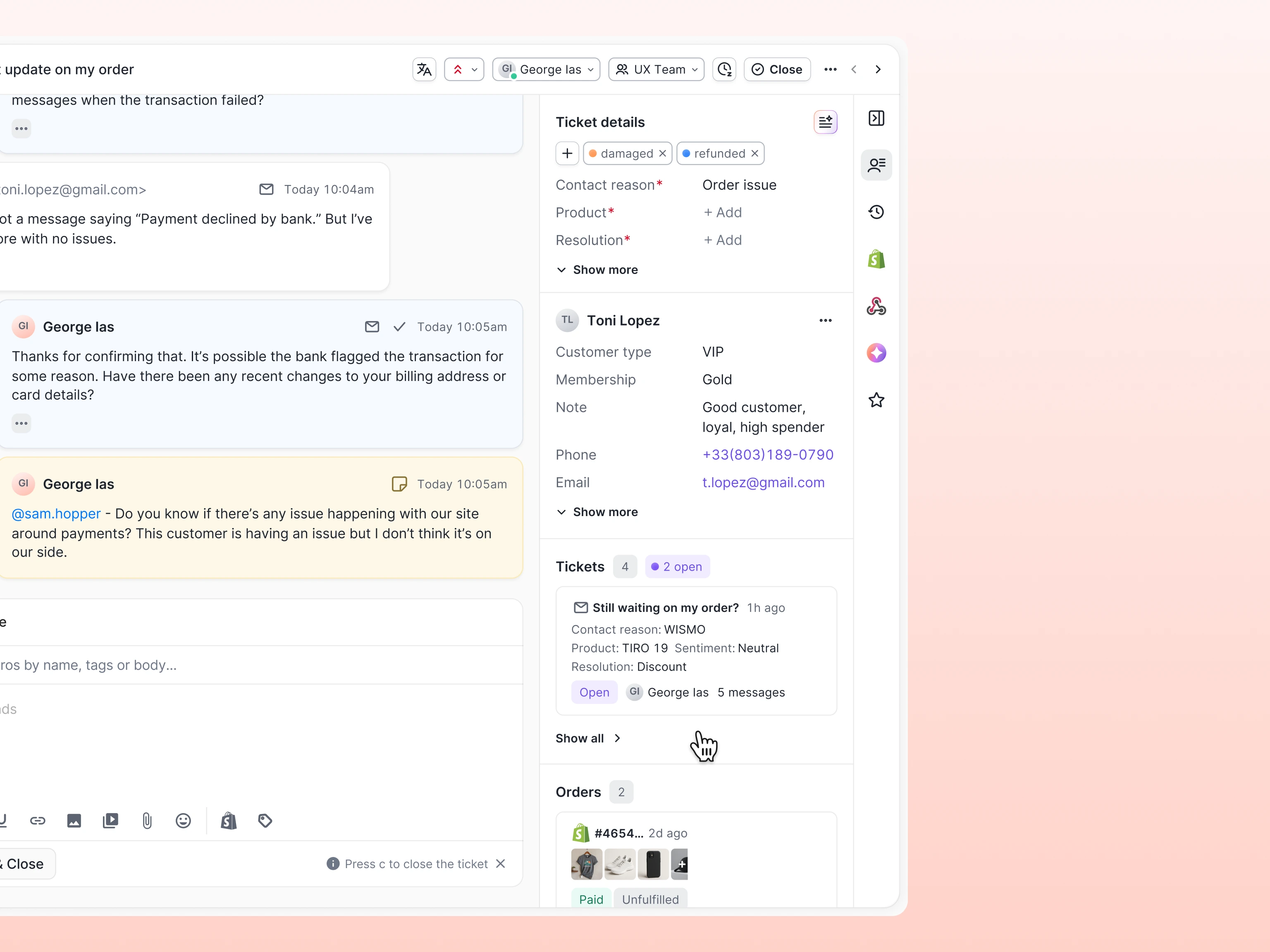Screen dimensions: 1270x952
Task: Click the t-shirt product thumbnail
Action: click(x=586, y=864)
